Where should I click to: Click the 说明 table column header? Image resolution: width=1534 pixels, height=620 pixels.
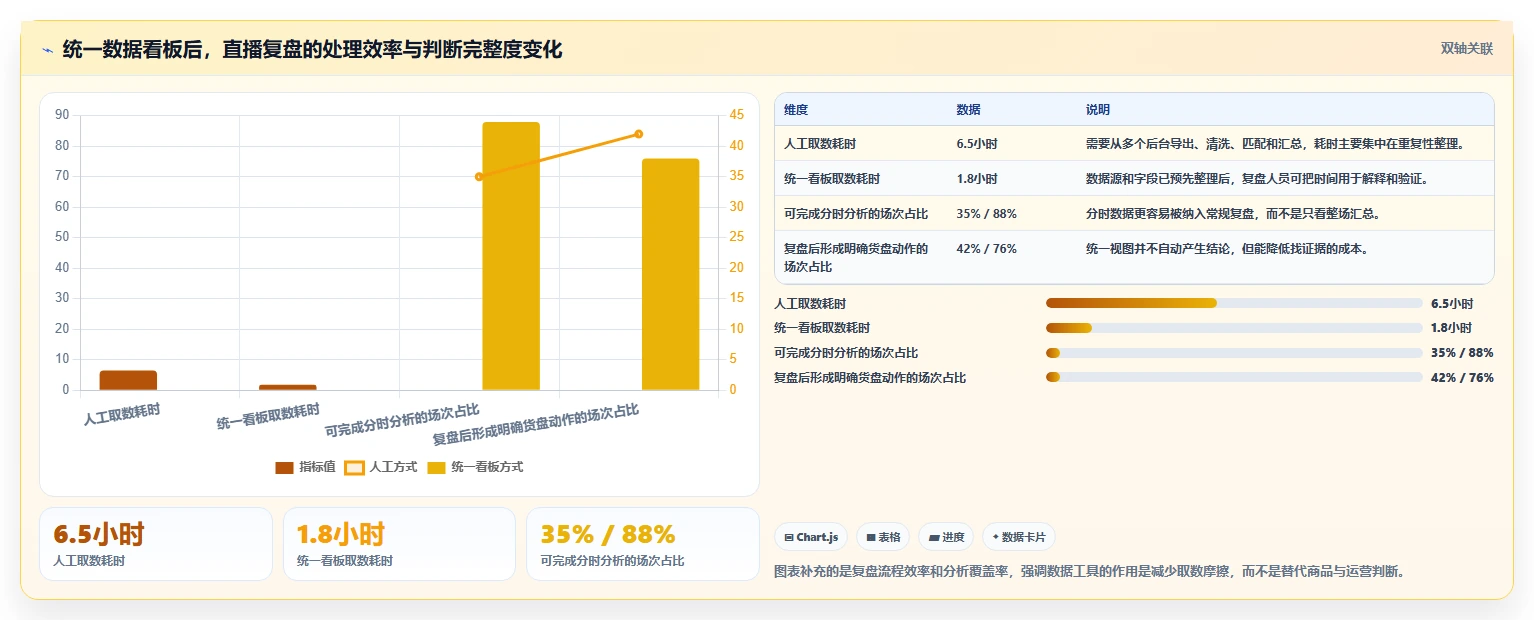1098,110
